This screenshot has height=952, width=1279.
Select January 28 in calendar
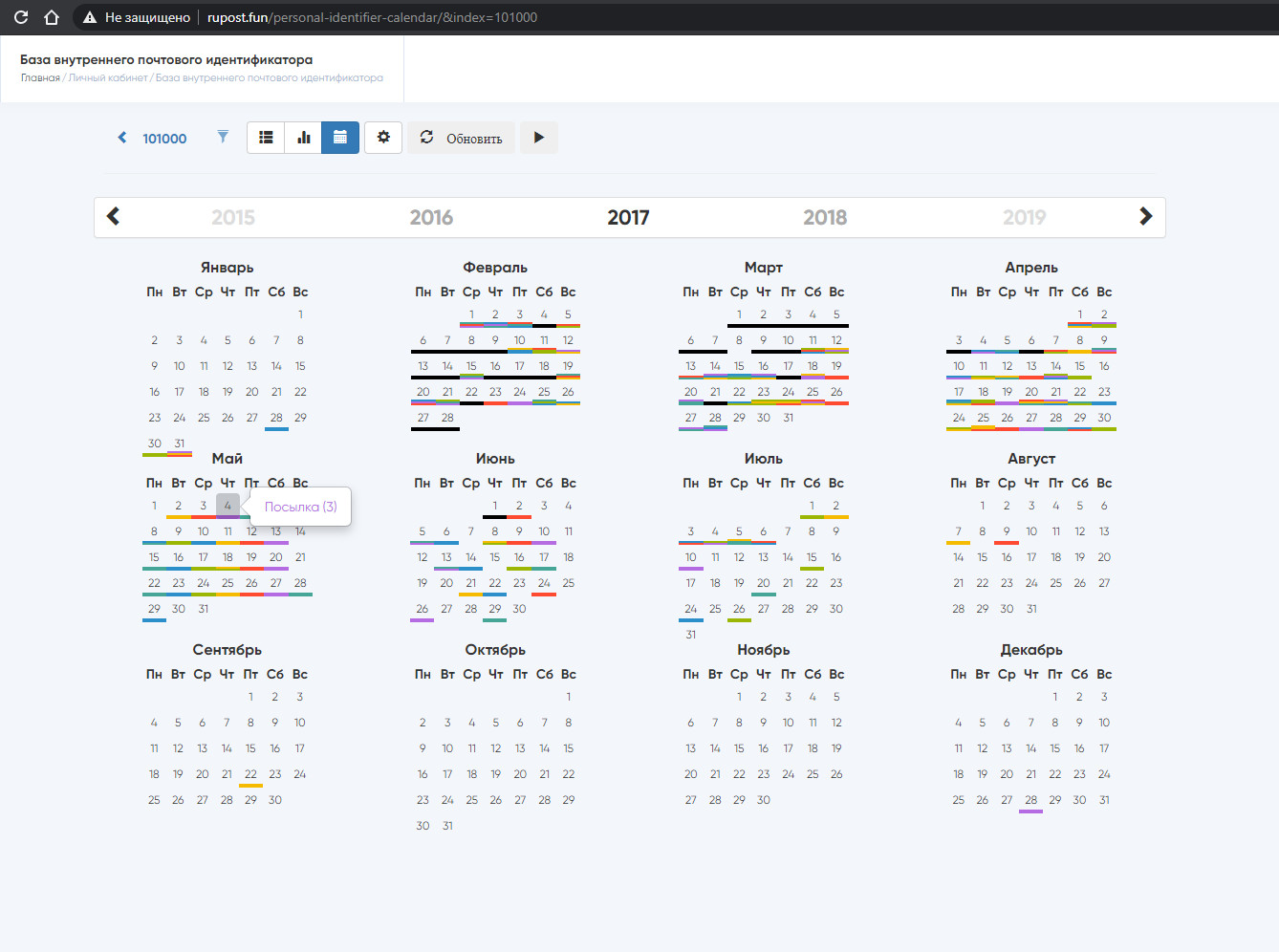coord(276,418)
